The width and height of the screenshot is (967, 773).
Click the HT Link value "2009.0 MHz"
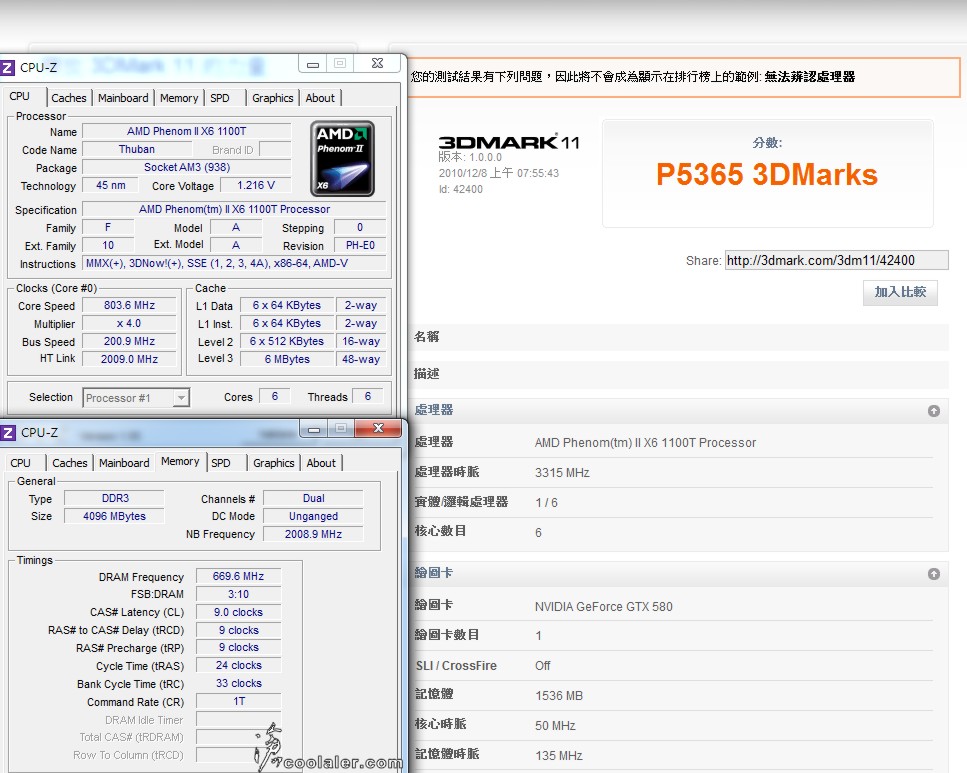coord(130,359)
